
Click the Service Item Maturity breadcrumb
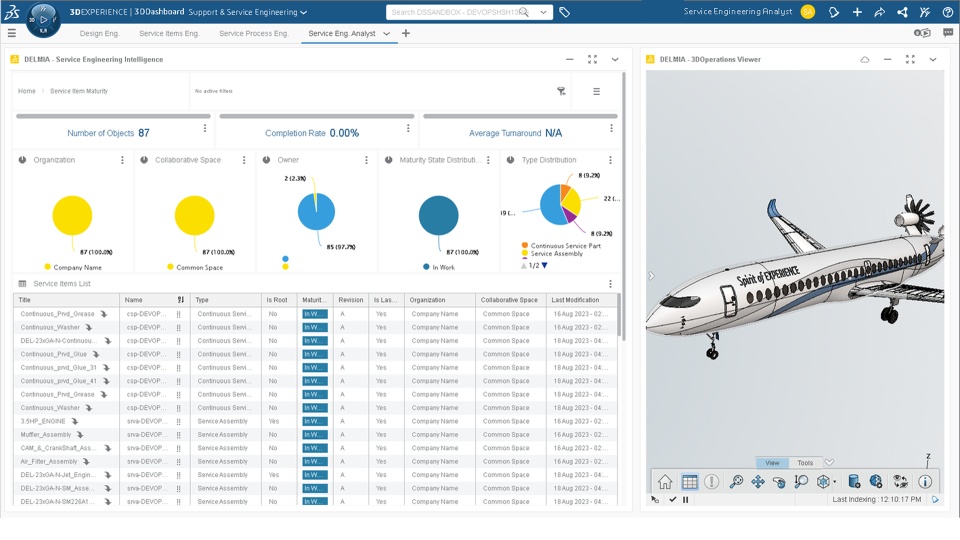point(79,91)
